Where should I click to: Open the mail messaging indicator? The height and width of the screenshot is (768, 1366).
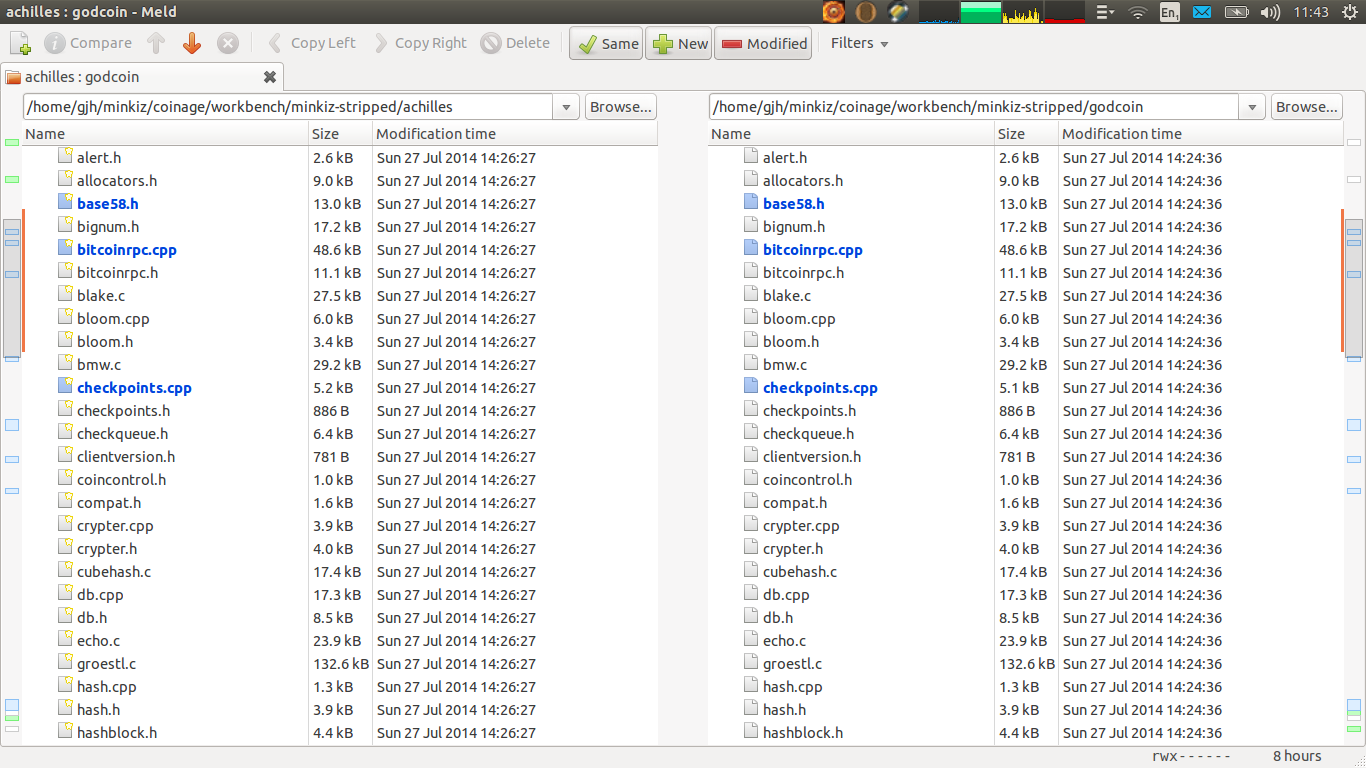[1202, 12]
